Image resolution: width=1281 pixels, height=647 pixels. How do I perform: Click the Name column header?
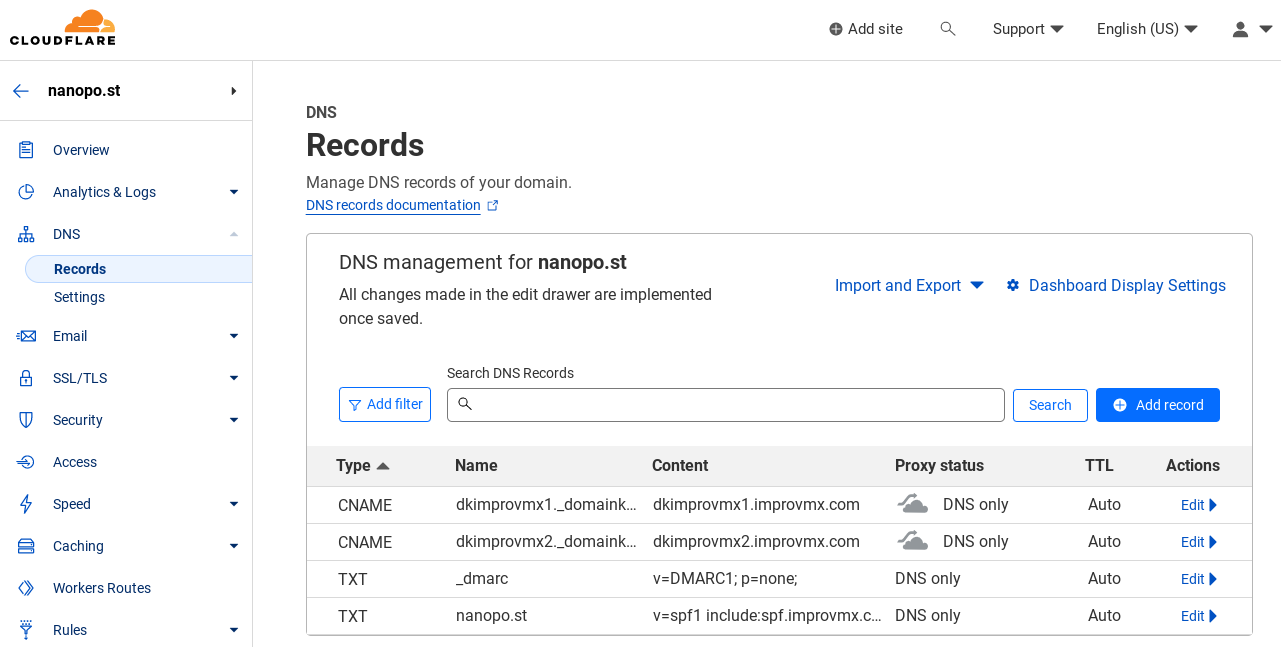(476, 466)
